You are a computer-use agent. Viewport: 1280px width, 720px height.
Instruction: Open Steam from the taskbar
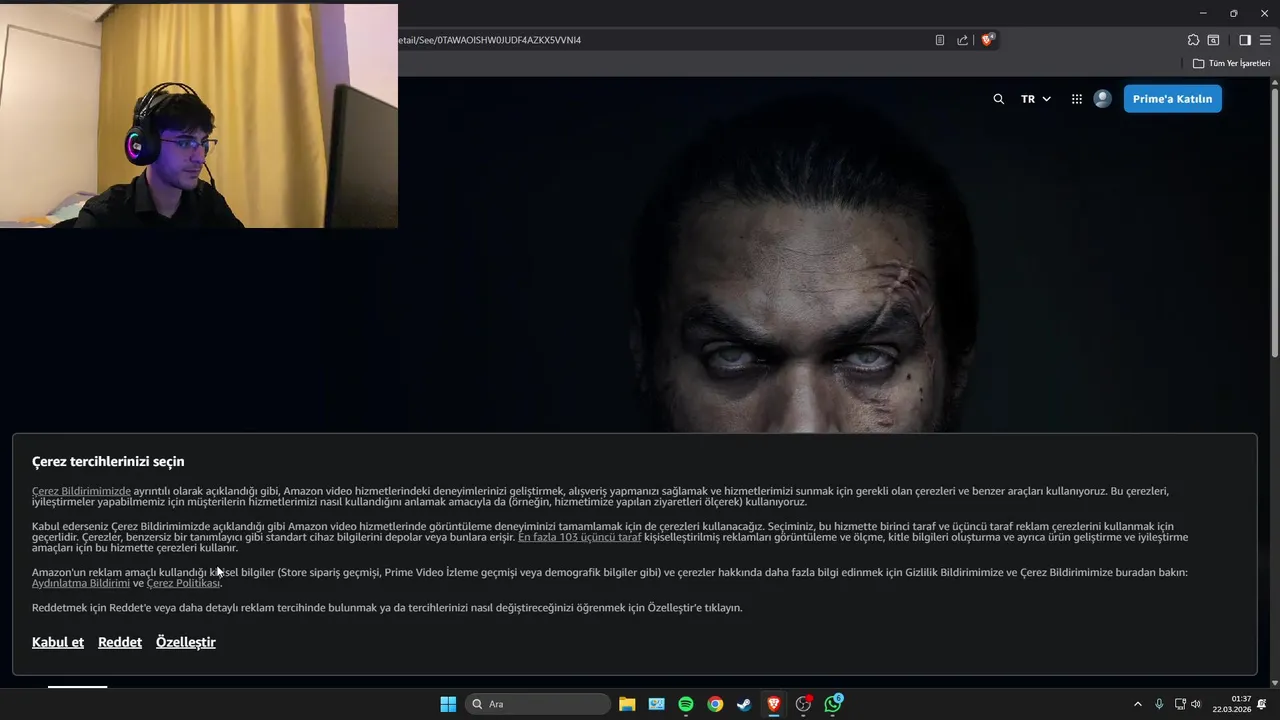point(744,704)
